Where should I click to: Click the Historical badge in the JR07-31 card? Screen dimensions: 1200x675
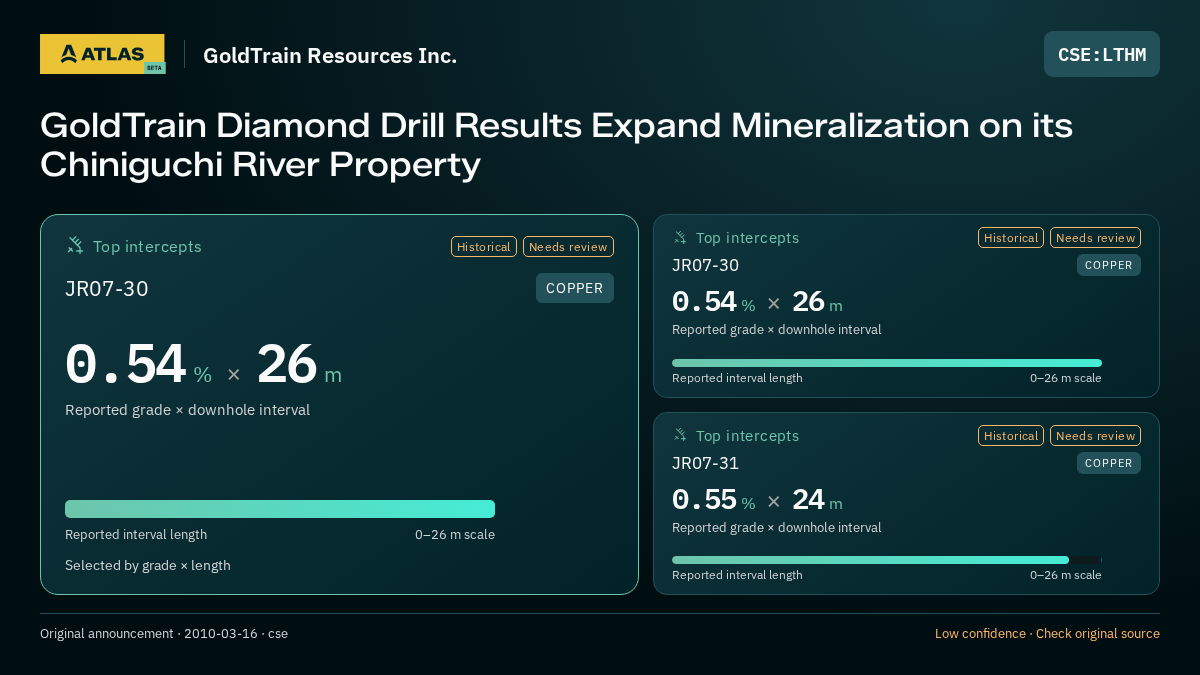coord(1011,435)
